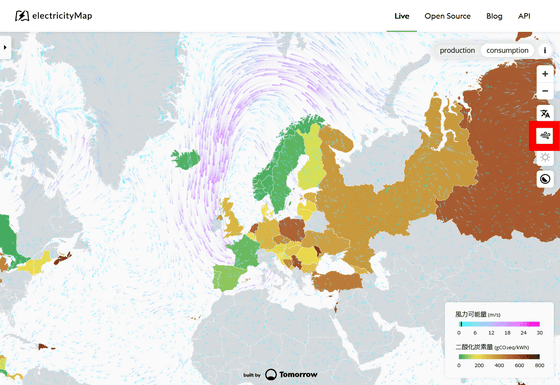Click the zoom in plus button
Viewport: 560px width, 385px height.
coord(545,74)
